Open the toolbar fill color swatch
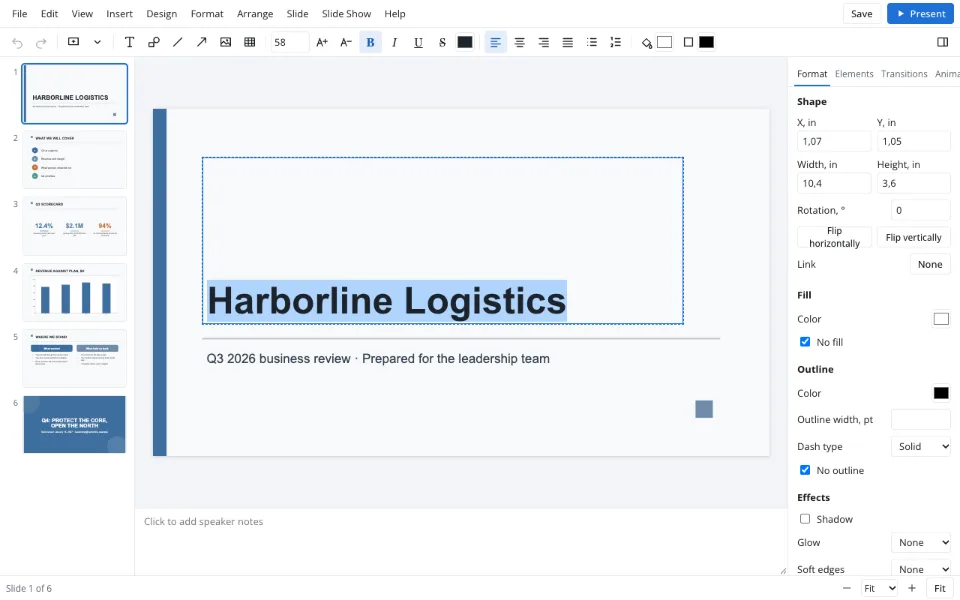This screenshot has height=600, width=960. pyautogui.click(x=664, y=42)
